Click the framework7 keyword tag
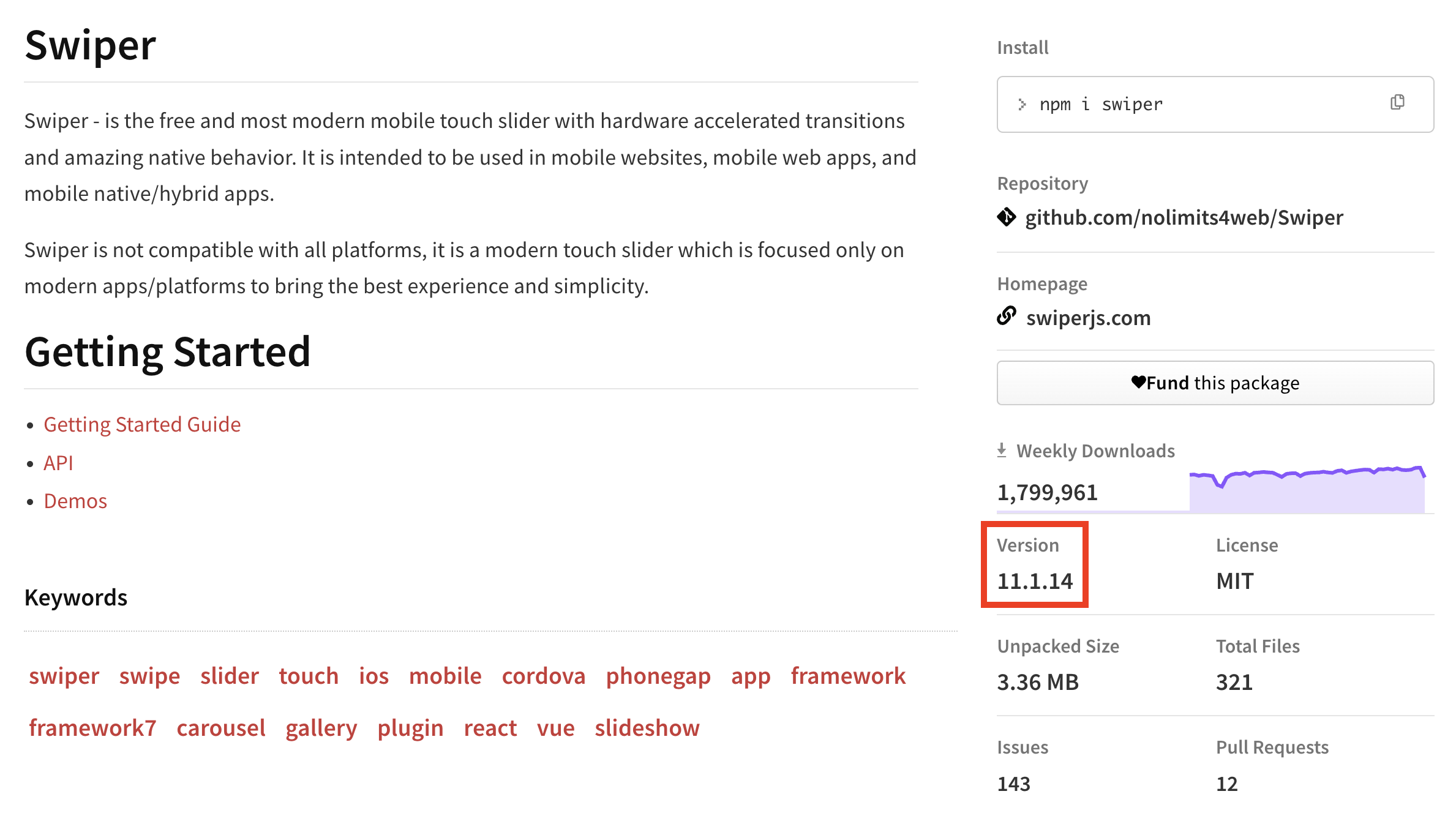 click(x=92, y=728)
